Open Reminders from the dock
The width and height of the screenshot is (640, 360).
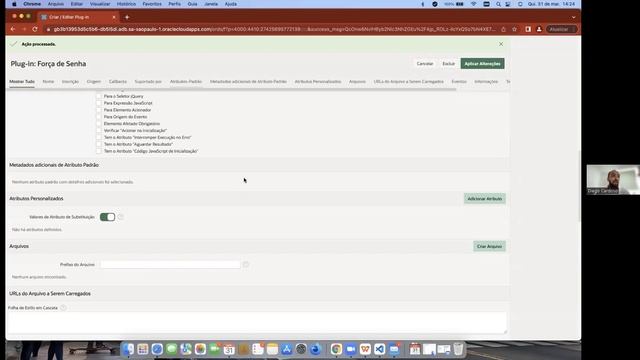[258, 349]
